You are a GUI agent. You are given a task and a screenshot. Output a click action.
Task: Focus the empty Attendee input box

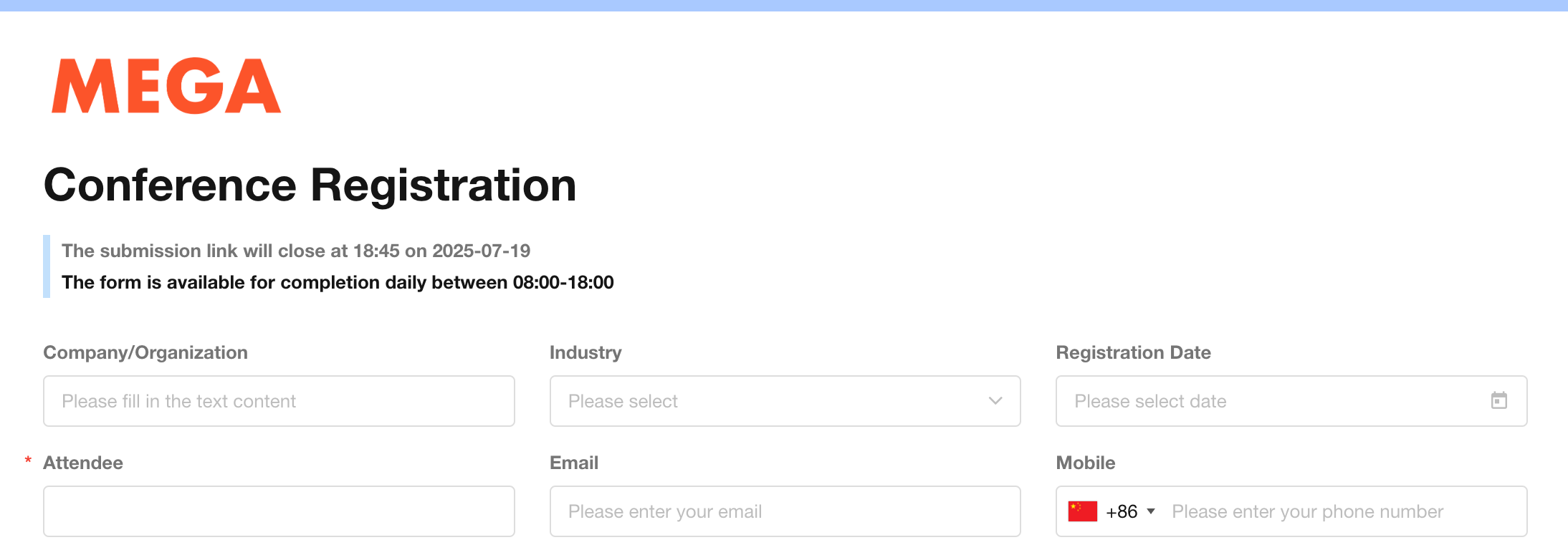coord(278,511)
